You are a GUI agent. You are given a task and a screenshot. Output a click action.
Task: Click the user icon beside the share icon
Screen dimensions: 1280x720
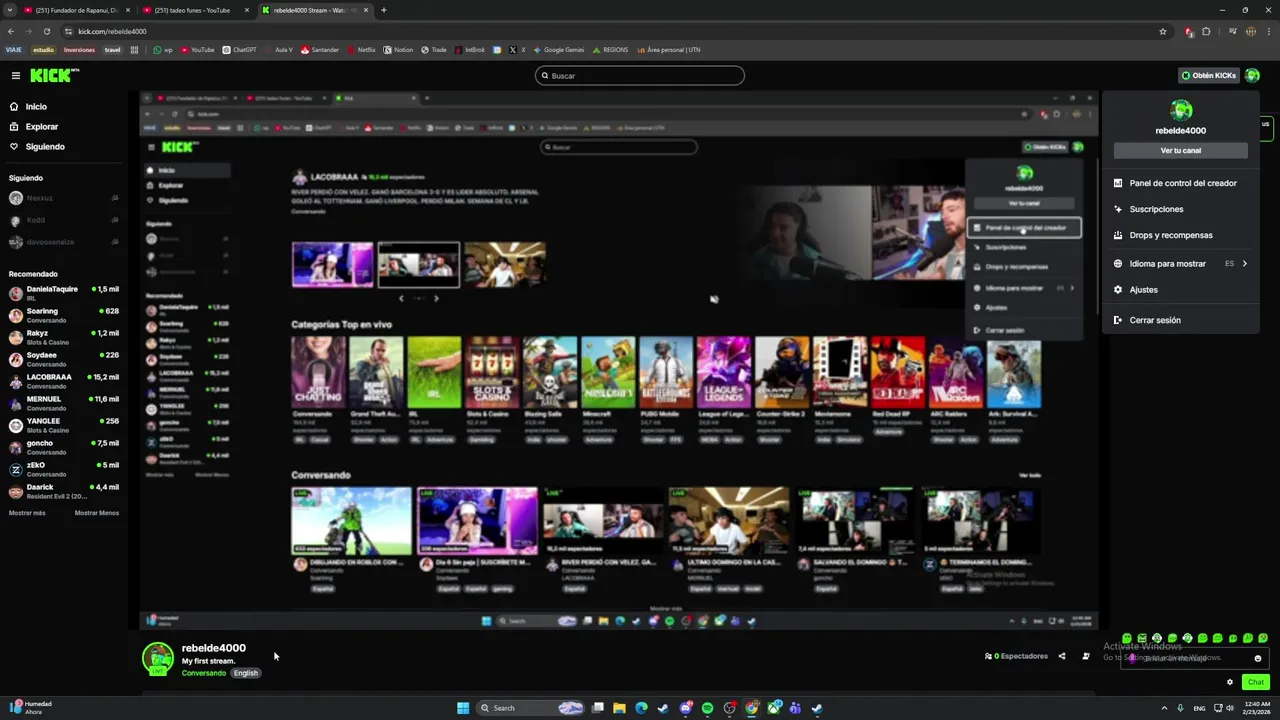click(x=1086, y=656)
